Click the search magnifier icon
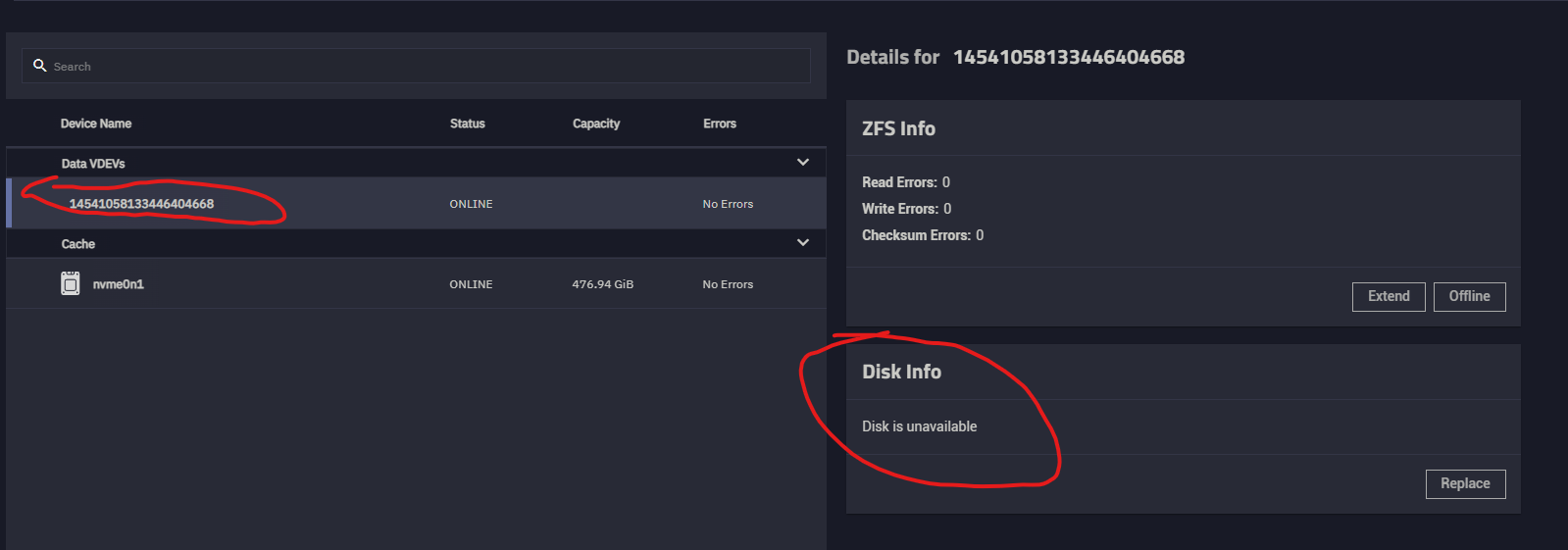The width and height of the screenshot is (1568, 550). click(40, 66)
